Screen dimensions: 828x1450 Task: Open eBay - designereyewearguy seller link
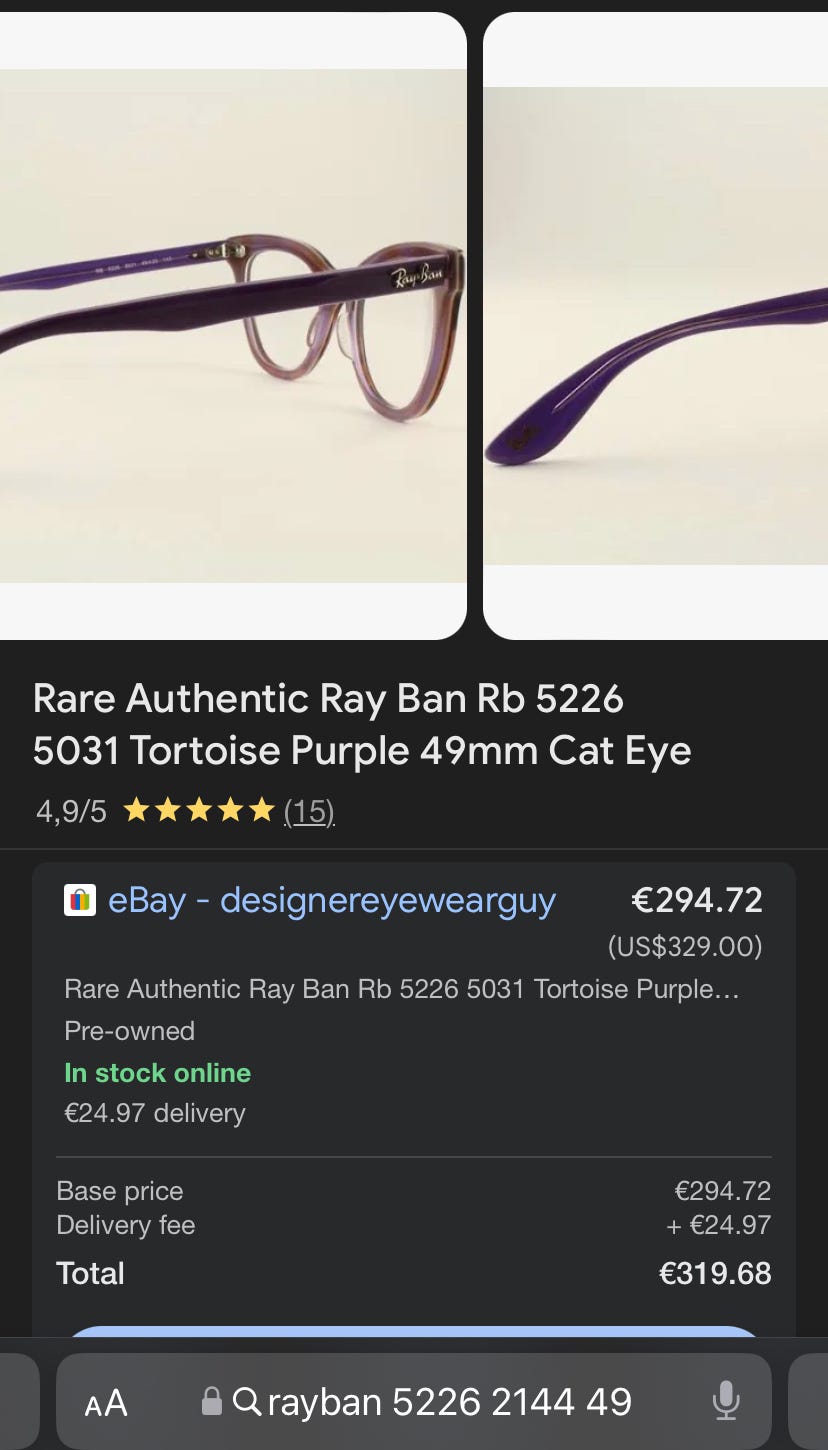pyautogui.click(x=332, y=900)
